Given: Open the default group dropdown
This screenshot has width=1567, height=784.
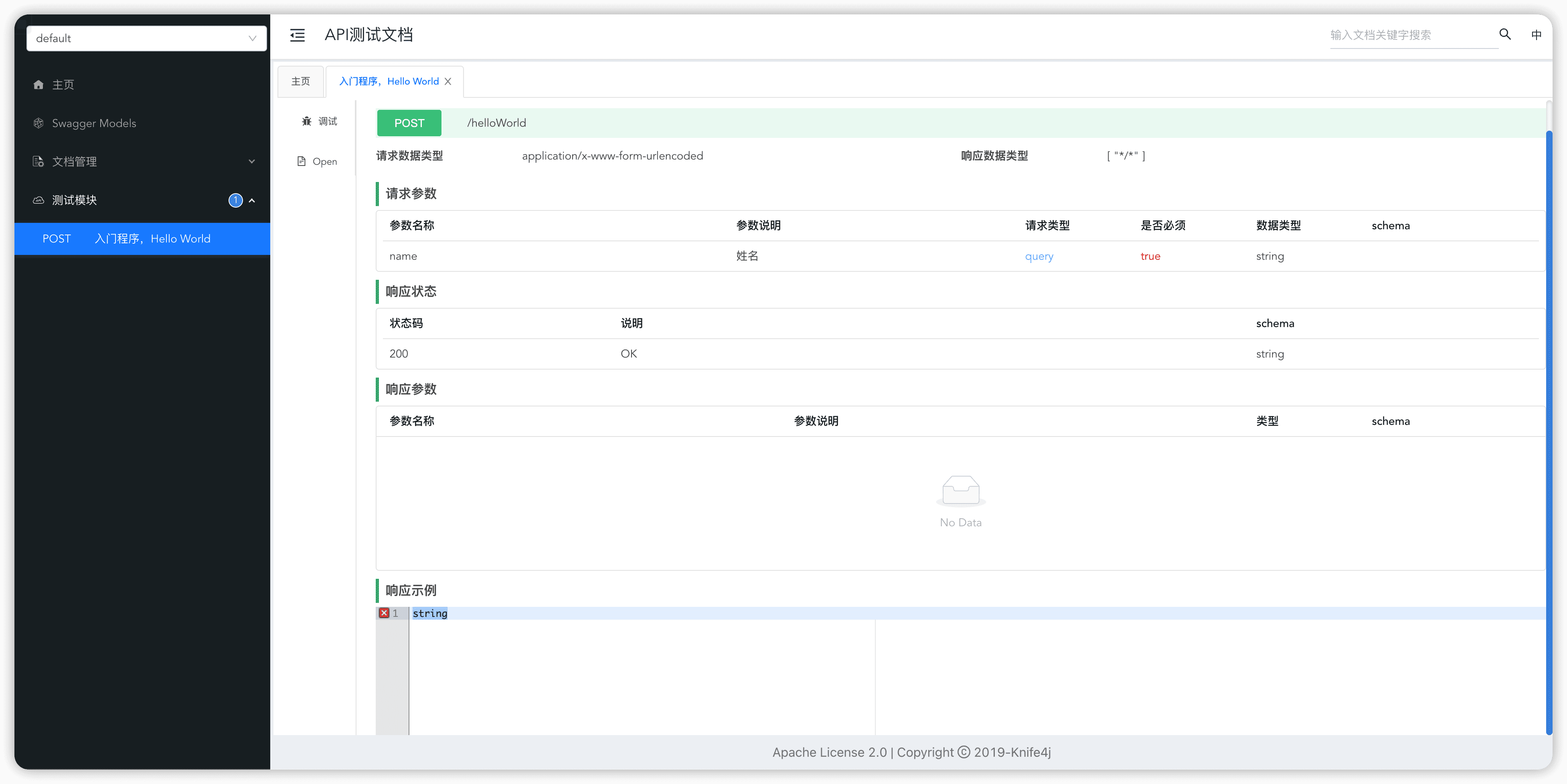Looking at the screenshot, I should (146, 38).
